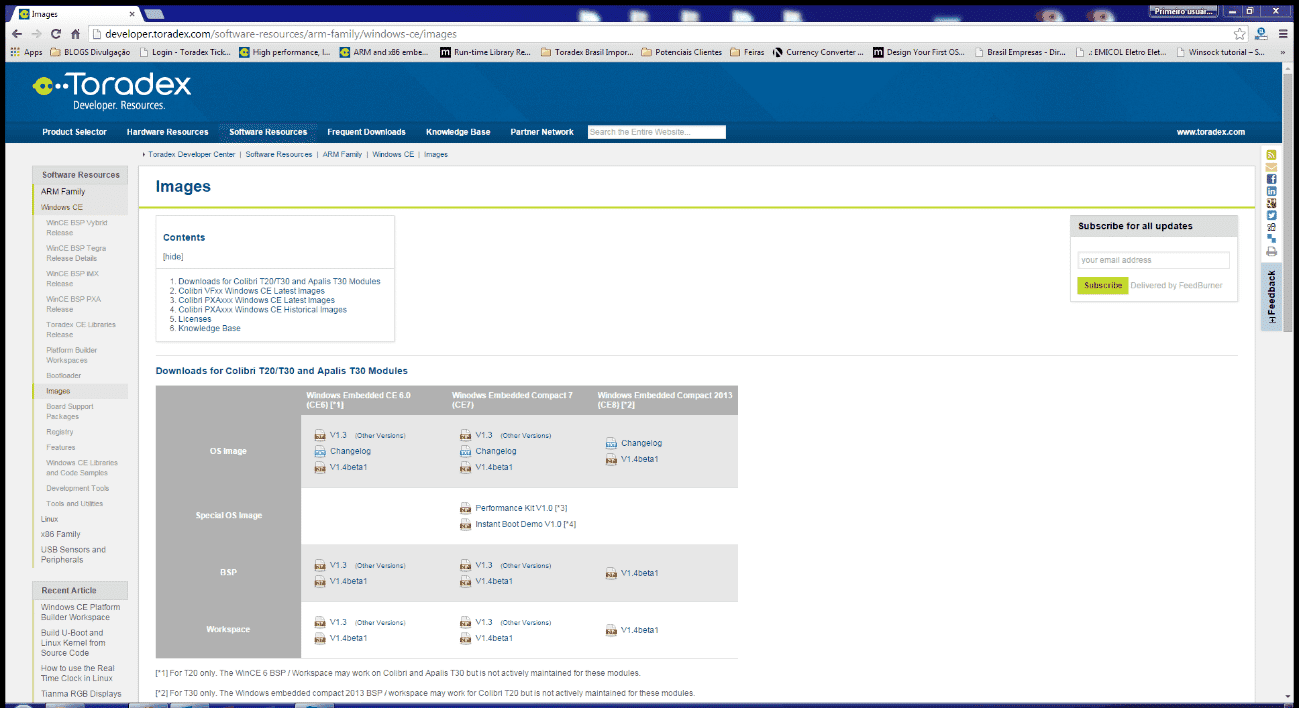1299x708 pixels.
Task: Open Partner Network nav menu
Action: pos(542,132)
